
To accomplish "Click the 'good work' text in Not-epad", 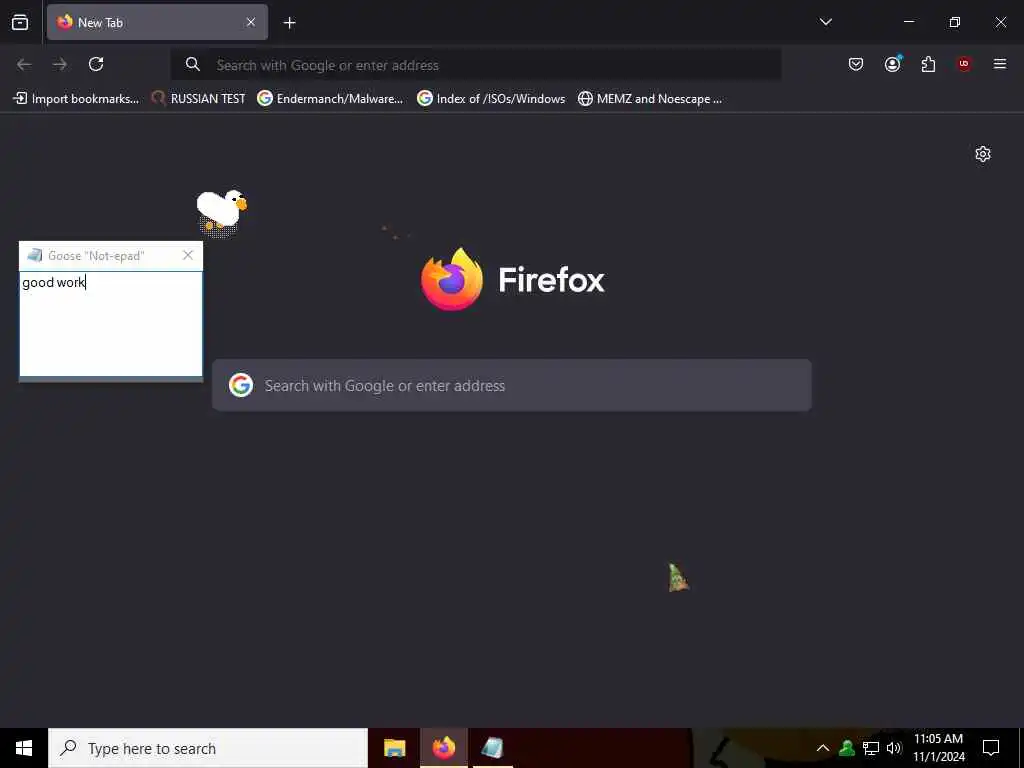I will [54, 282].
